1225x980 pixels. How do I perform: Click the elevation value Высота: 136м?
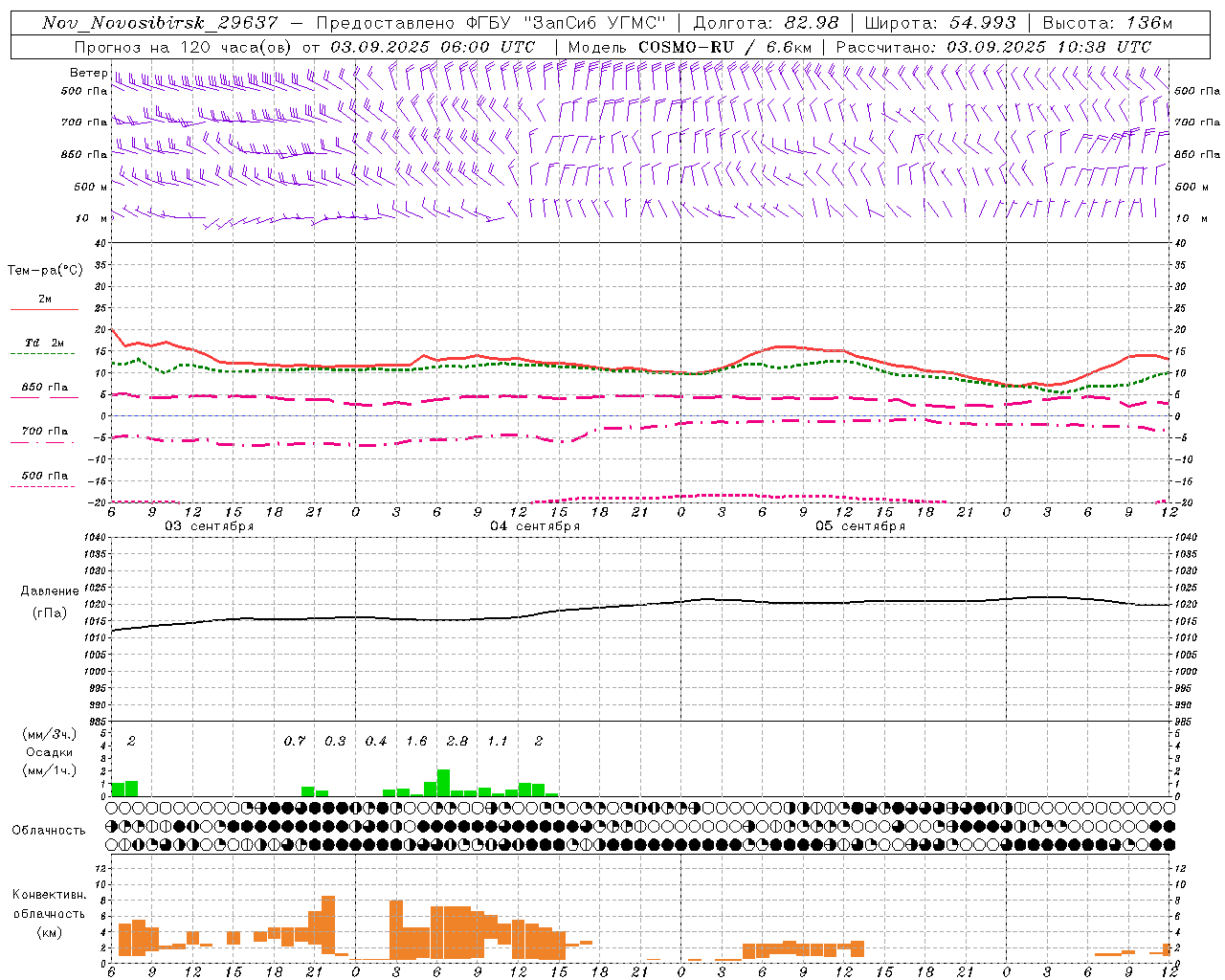click(x=1107, y=23)
